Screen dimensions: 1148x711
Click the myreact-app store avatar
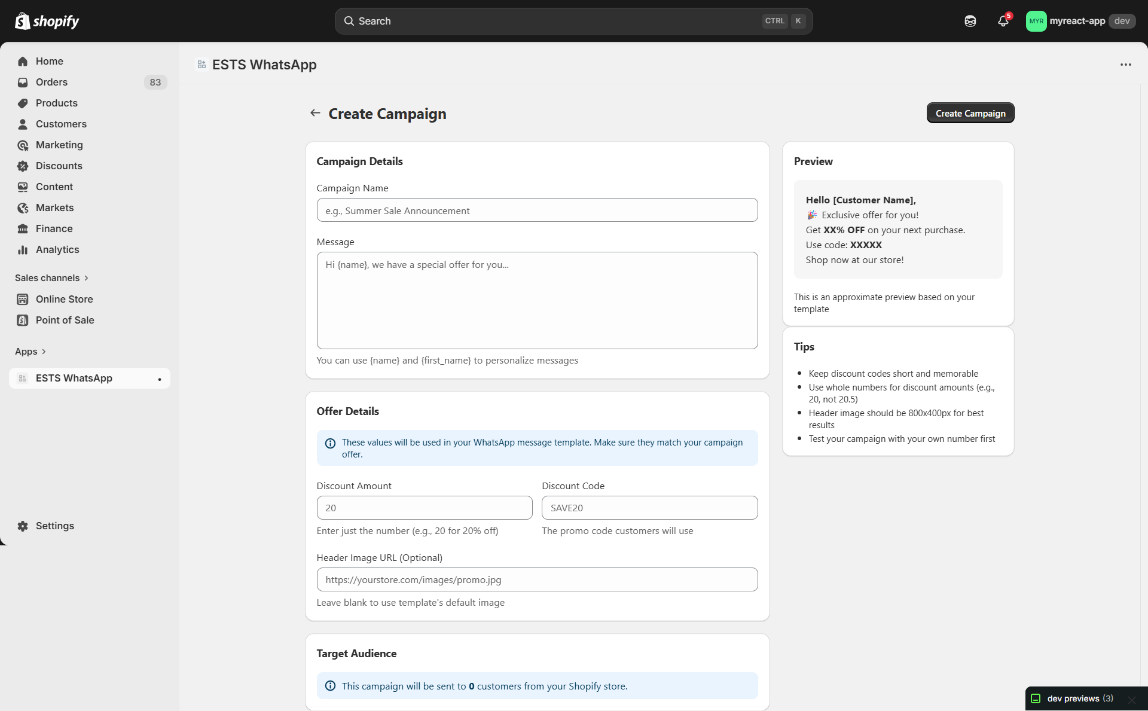click(x=1036, y=21)
